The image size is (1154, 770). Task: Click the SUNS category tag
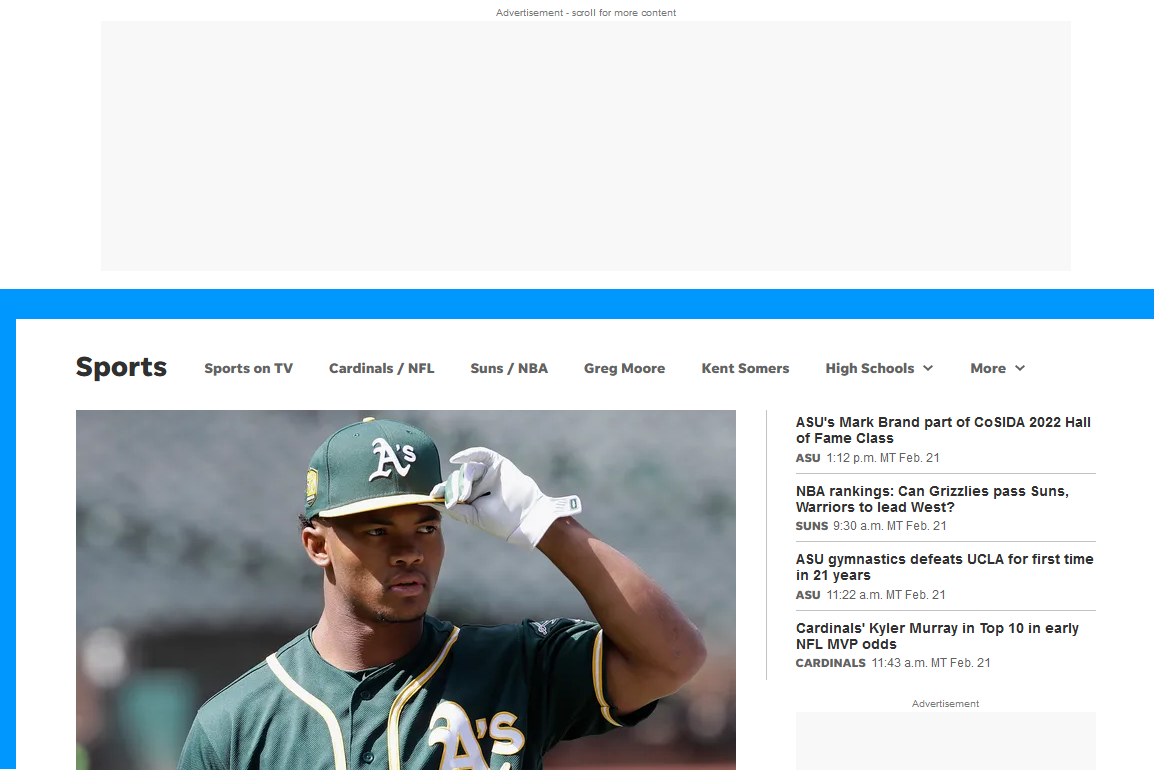click(811, 526)
